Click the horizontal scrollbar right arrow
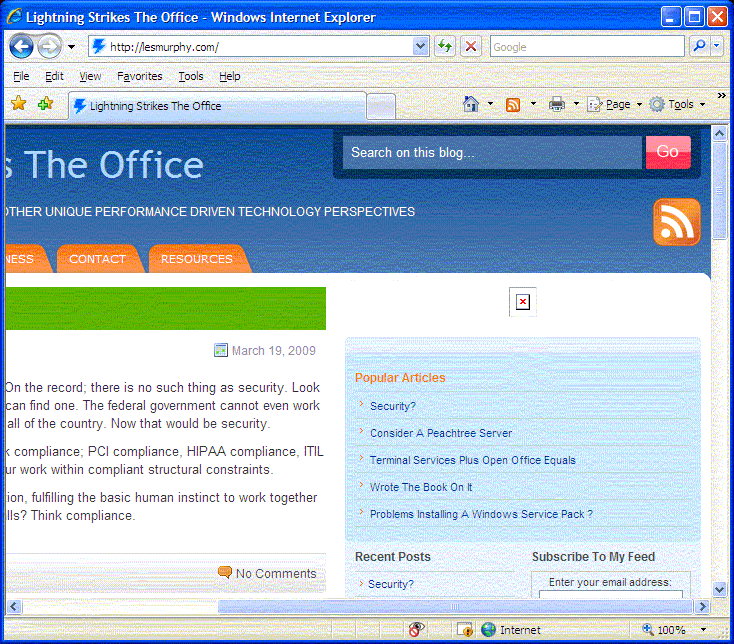Image resolution: width=734 pixels, height=644 pixels. click(x=702, y=607)
